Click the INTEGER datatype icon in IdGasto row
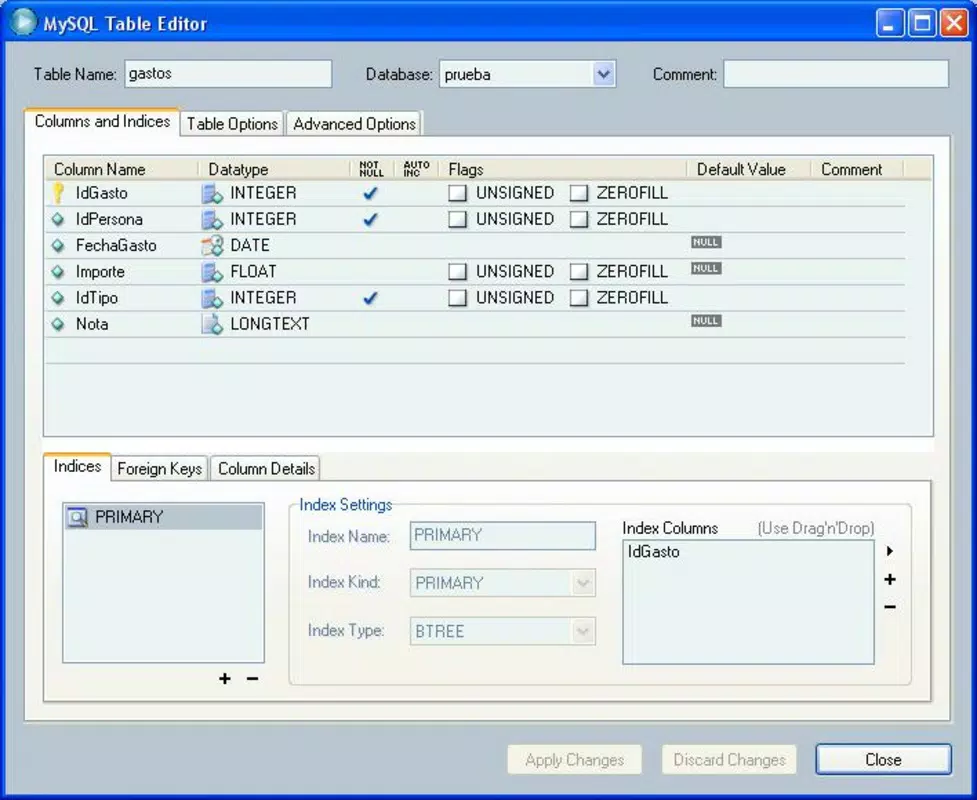The height and width of the screenshot is (800, 977). (212, 194)
